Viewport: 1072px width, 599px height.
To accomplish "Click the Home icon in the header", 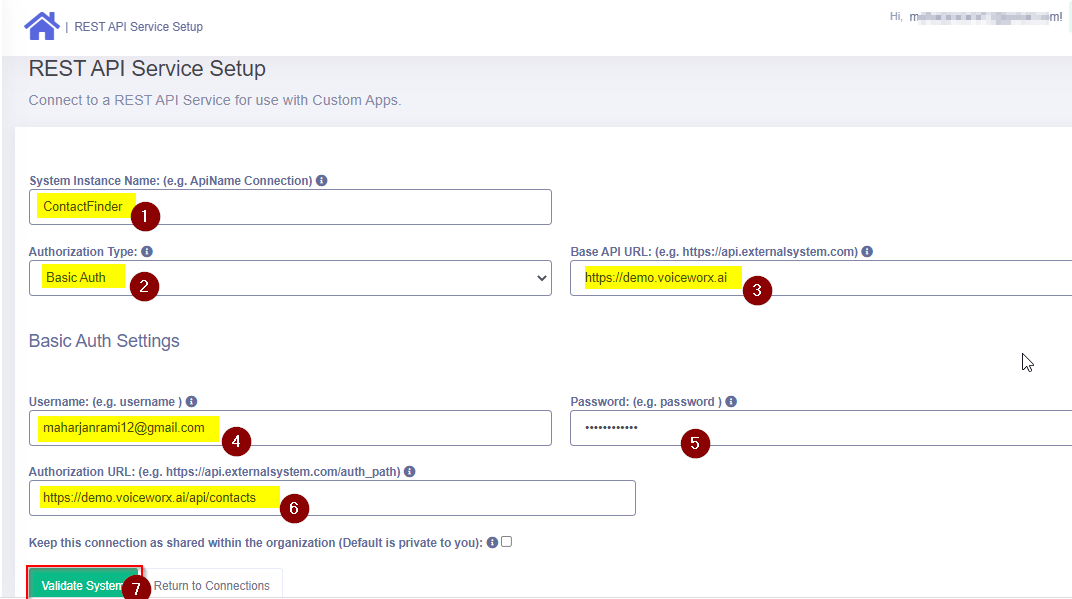I will point(41,26).
